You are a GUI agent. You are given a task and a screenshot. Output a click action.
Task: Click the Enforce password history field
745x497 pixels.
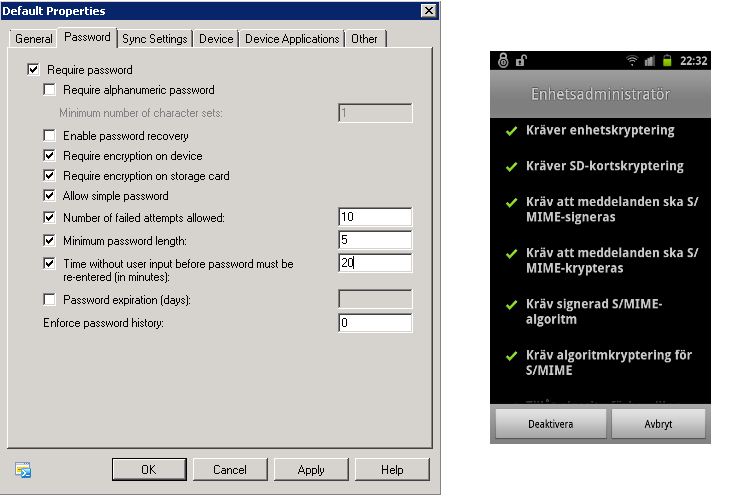tap(375, 323)
